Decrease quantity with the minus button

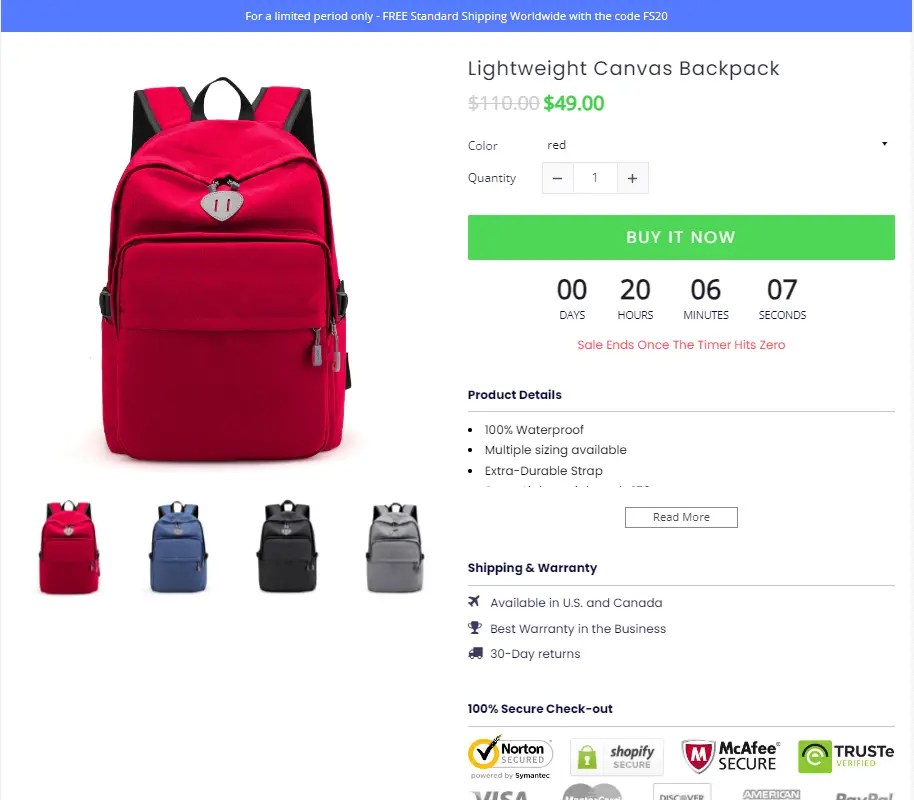[558, 178]
